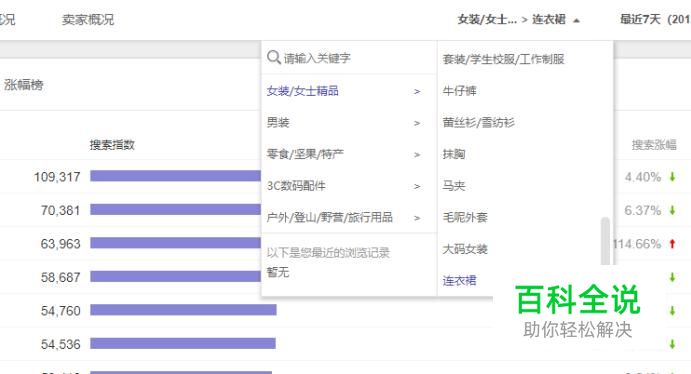Click the 搜索指数 column header

pyautogui.click(x=112, y=144)
